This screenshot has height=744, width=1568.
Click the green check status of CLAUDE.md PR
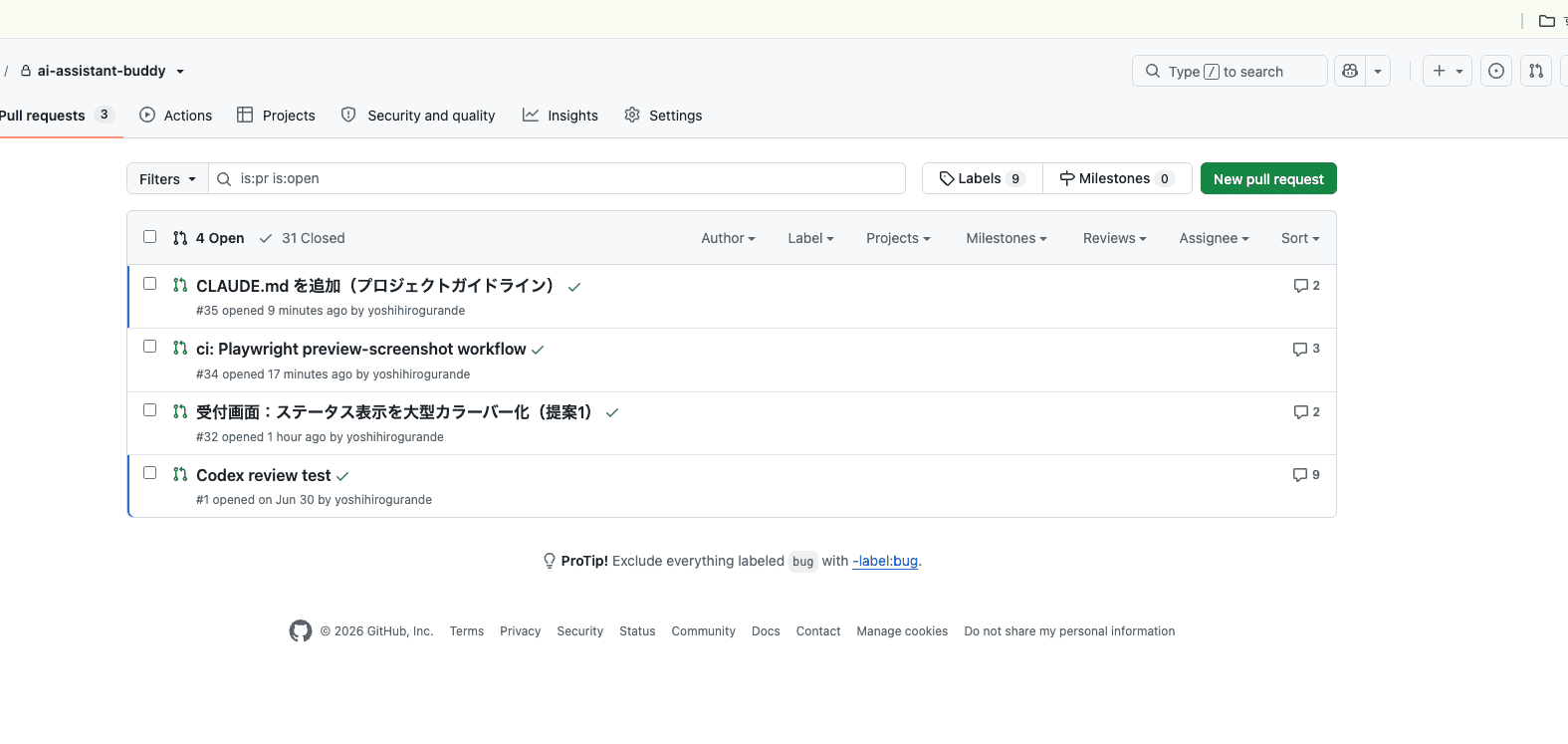pos(574,287)
